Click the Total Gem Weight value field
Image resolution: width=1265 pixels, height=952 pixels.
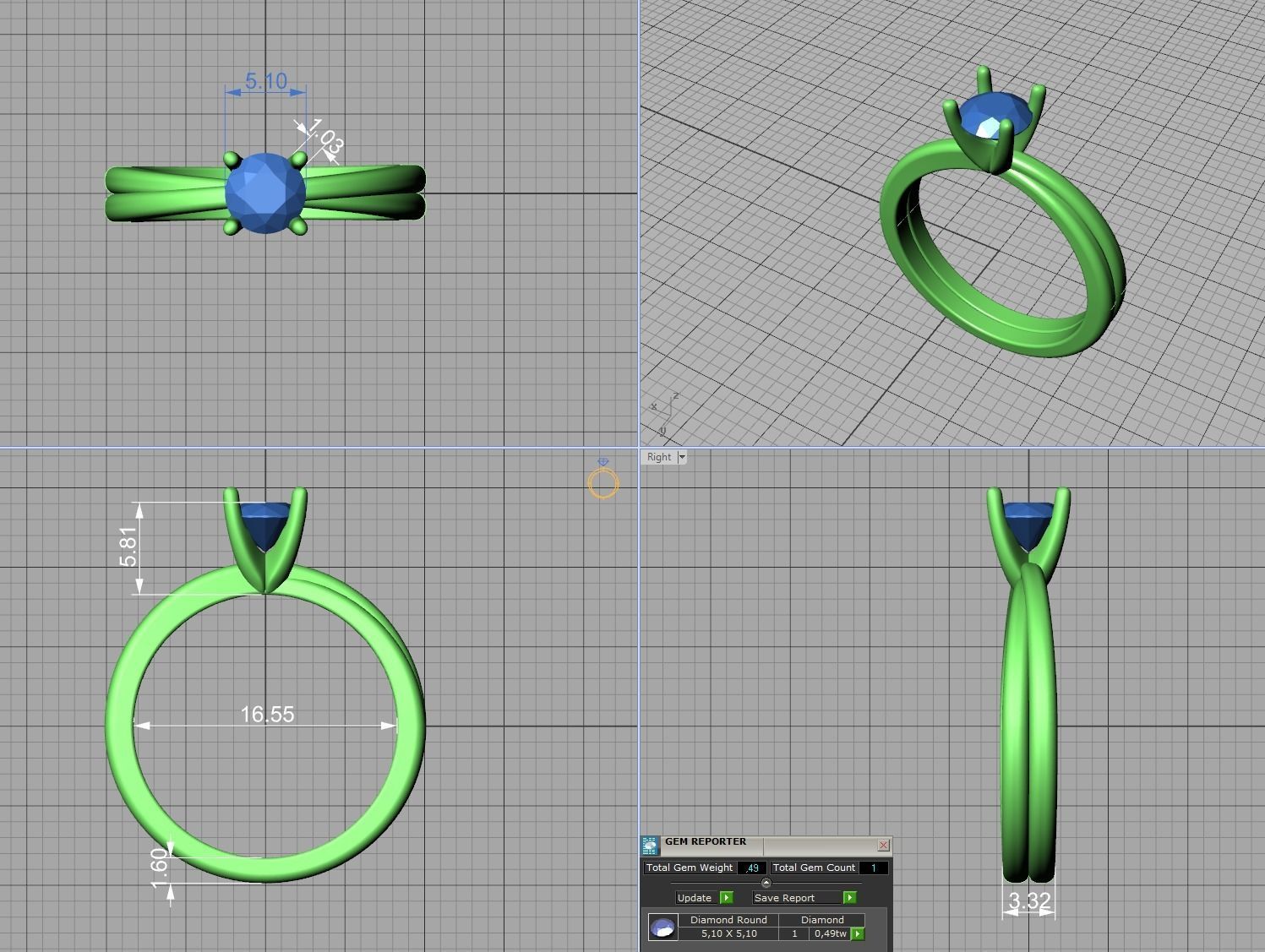pos(751,868)
